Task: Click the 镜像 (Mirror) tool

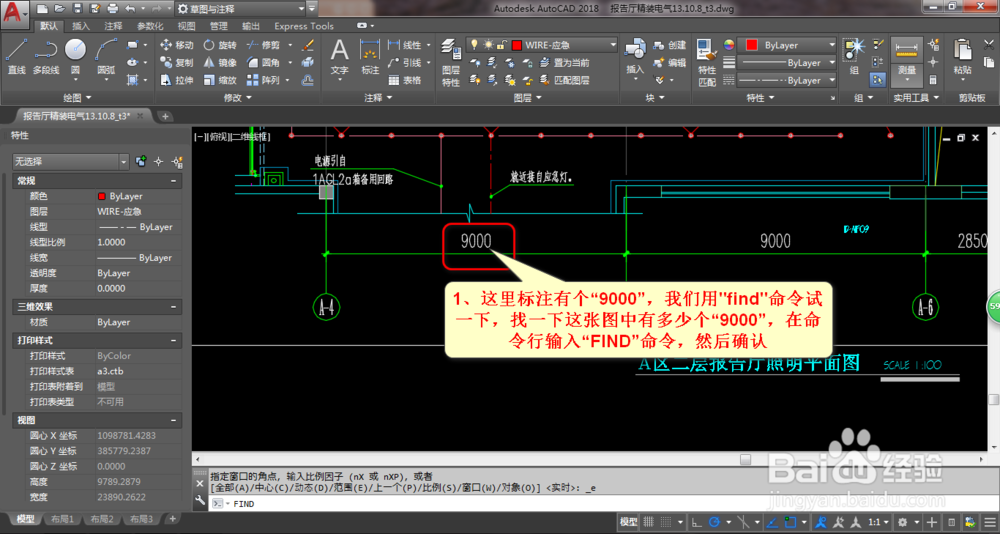Action: [220, 63]
